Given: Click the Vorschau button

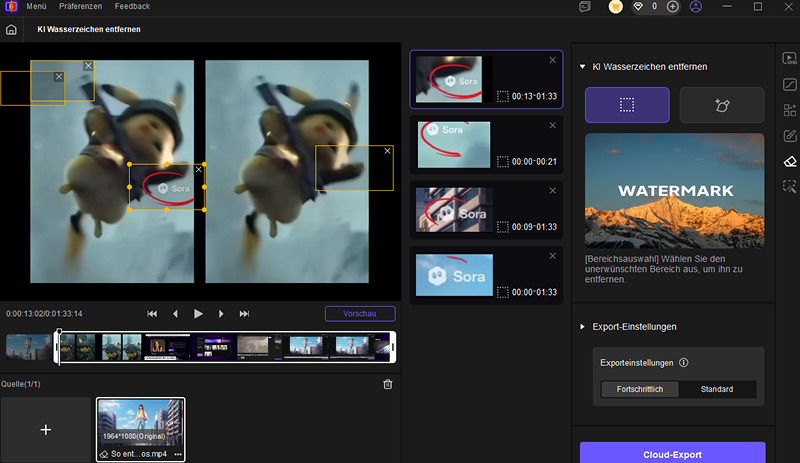Looking at the screenshot, I should (359, 313).
